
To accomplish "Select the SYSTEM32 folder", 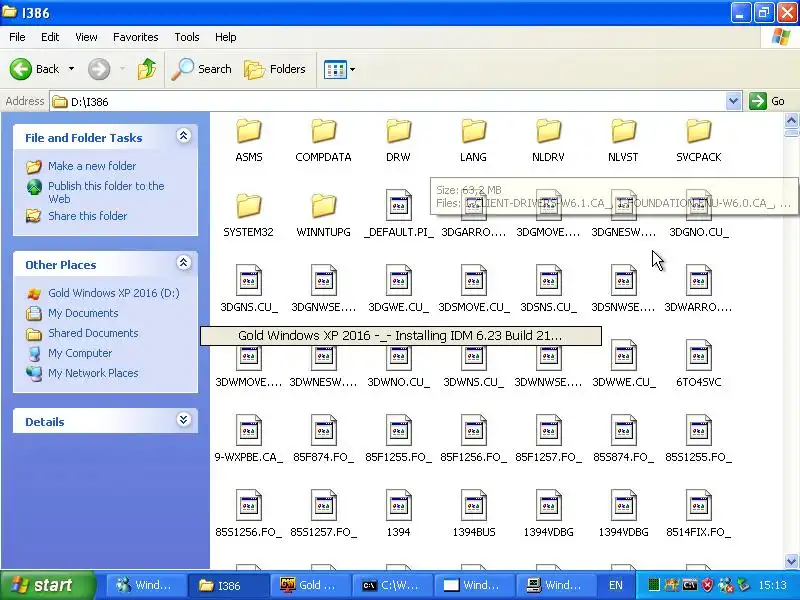I will tap(248, 216).
